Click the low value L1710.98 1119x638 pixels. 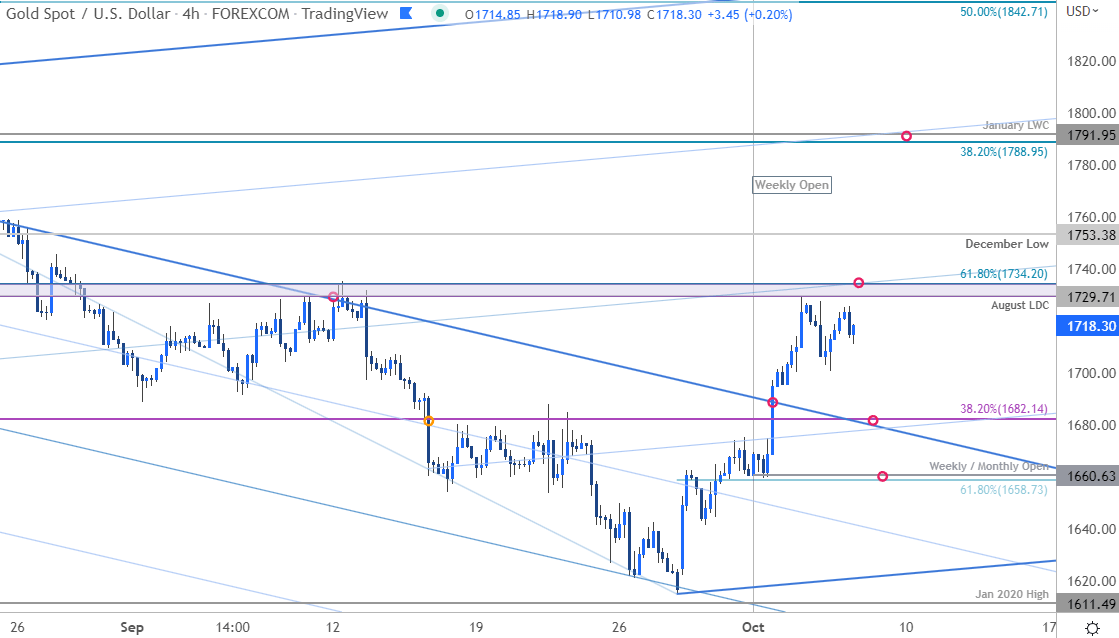click(614, 14)
